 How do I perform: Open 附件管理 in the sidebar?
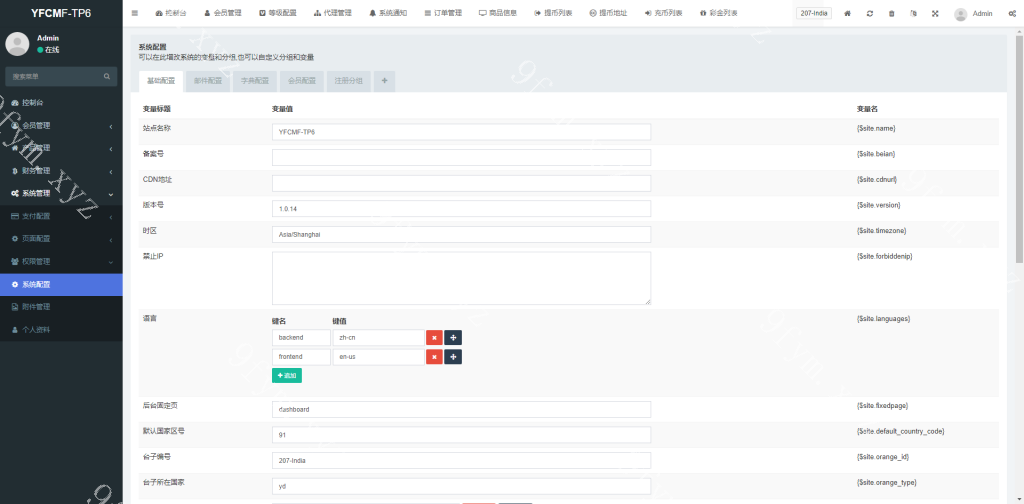(61, 307)
